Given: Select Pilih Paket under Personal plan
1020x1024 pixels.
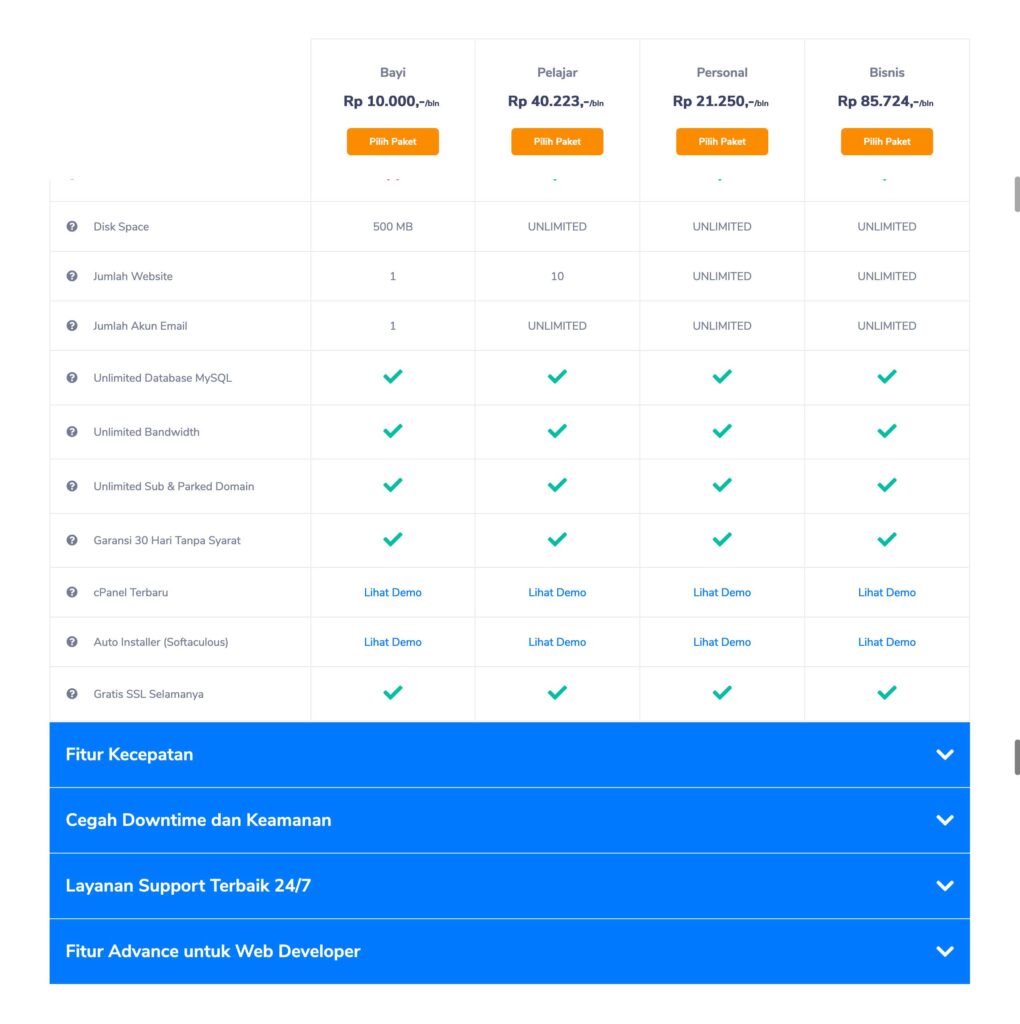Looking at the screenshot, I should 722,142.
